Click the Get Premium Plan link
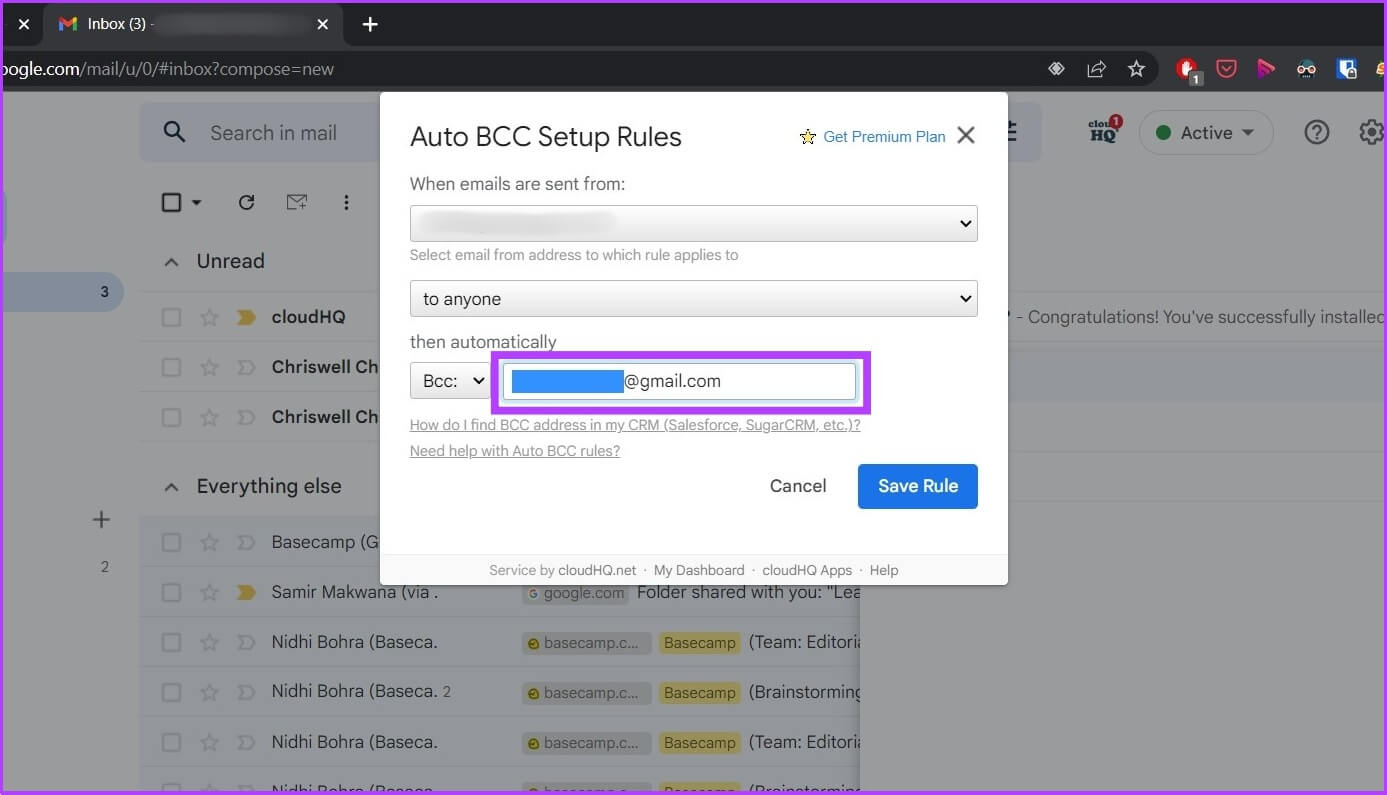This screenshot has height=795, width=1387. click(884, 137)
